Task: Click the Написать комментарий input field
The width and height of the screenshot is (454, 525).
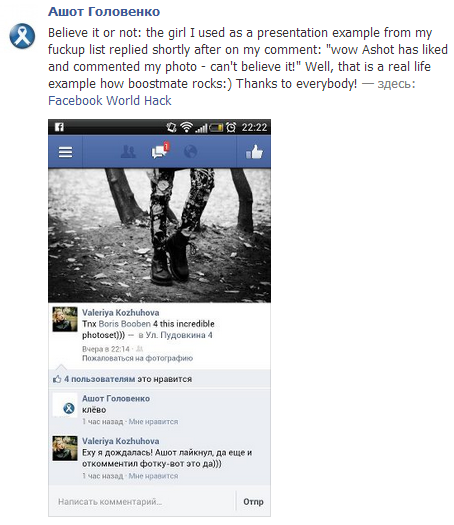Action: pos(142,502)
